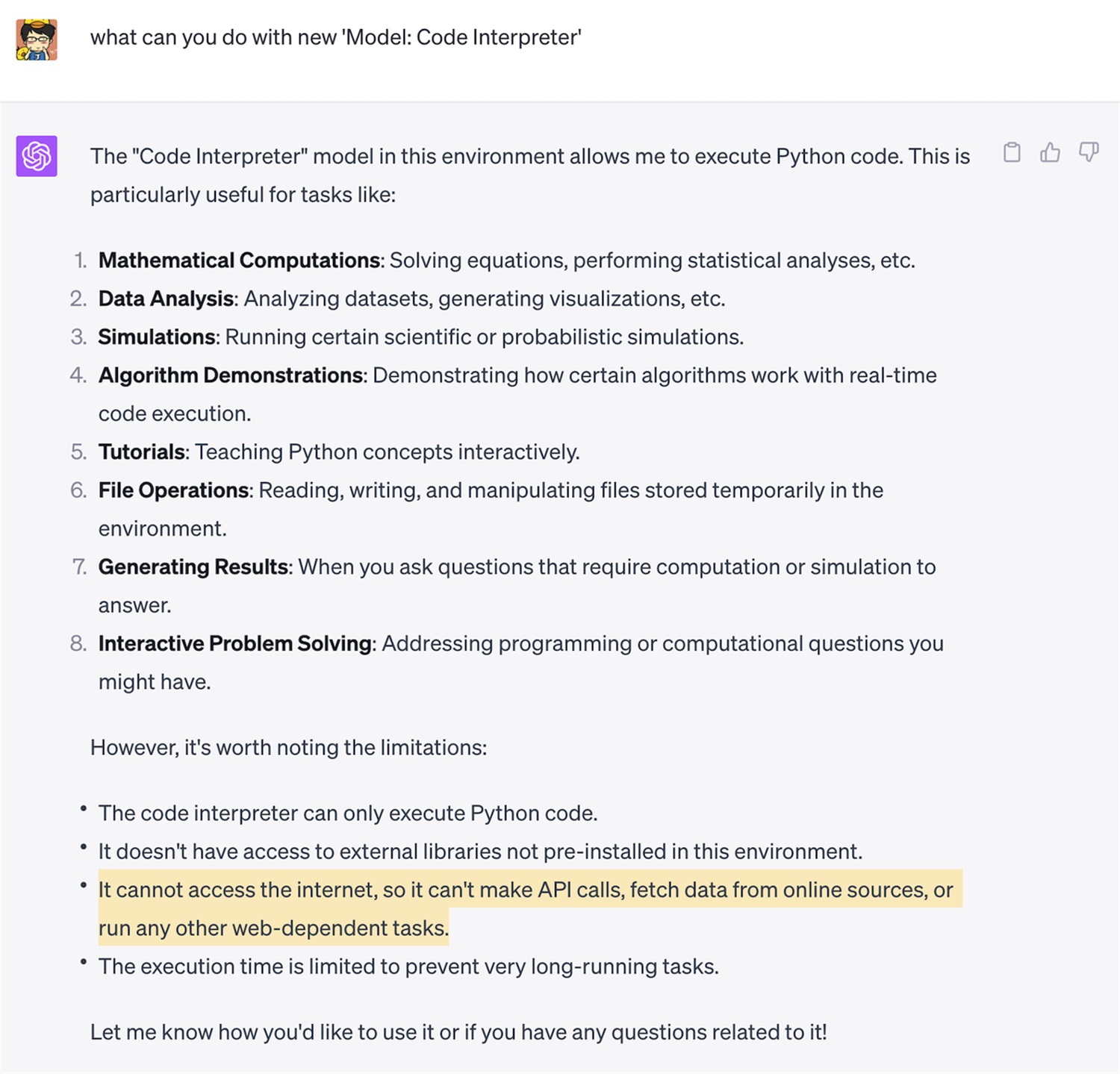
Task: Click 'Interactive Problem Solving' item
Action: pos(521,662)
